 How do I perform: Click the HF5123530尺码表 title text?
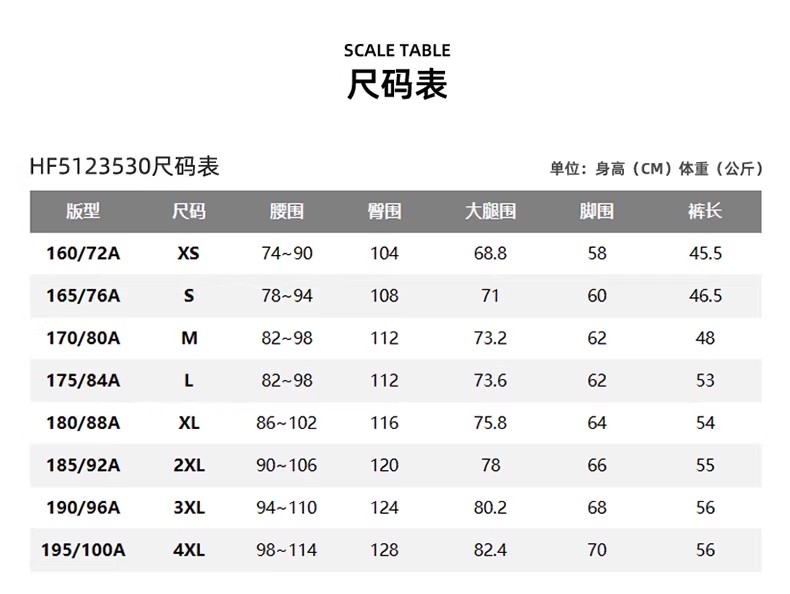tap(125, 167)
